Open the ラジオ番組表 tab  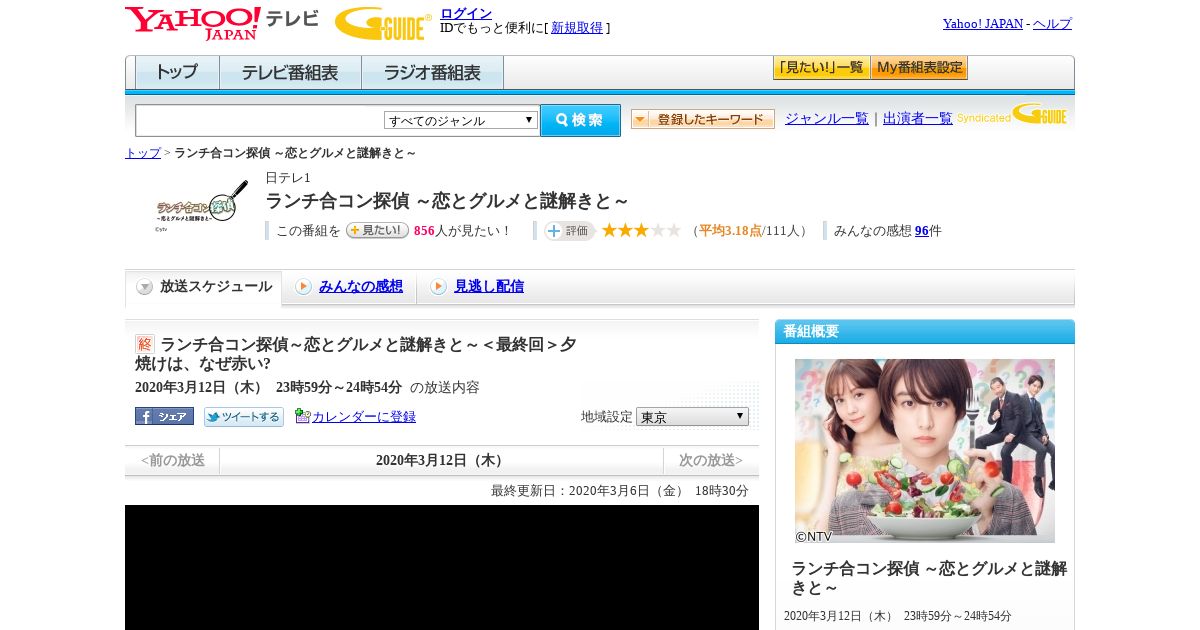pyautogui.click(x=432, y=73)
